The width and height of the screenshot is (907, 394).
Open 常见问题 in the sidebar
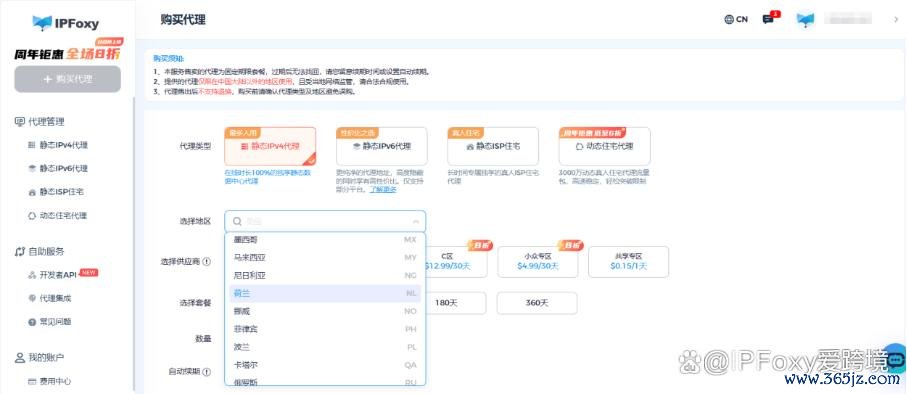click(56, 321)
